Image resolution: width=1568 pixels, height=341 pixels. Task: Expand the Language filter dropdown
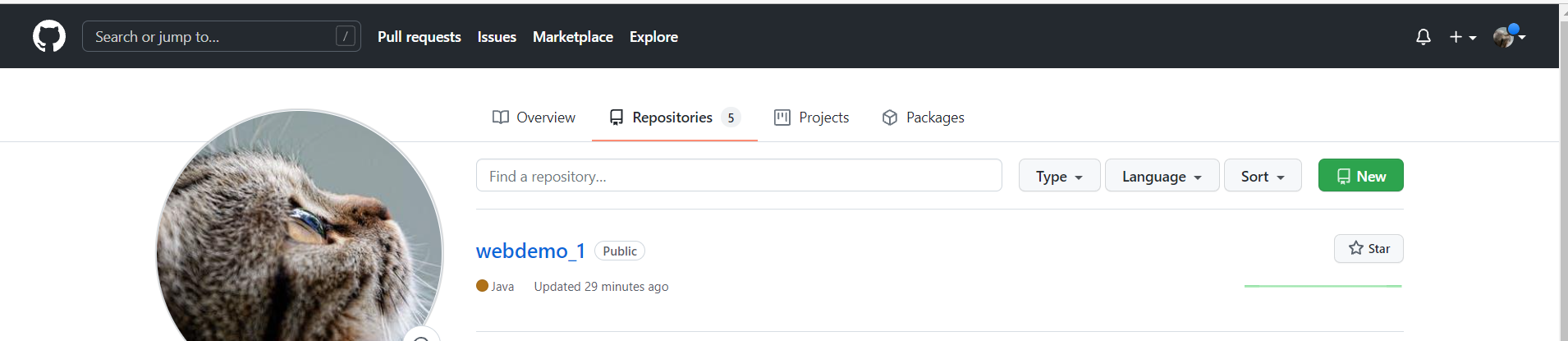[1162, 176]
